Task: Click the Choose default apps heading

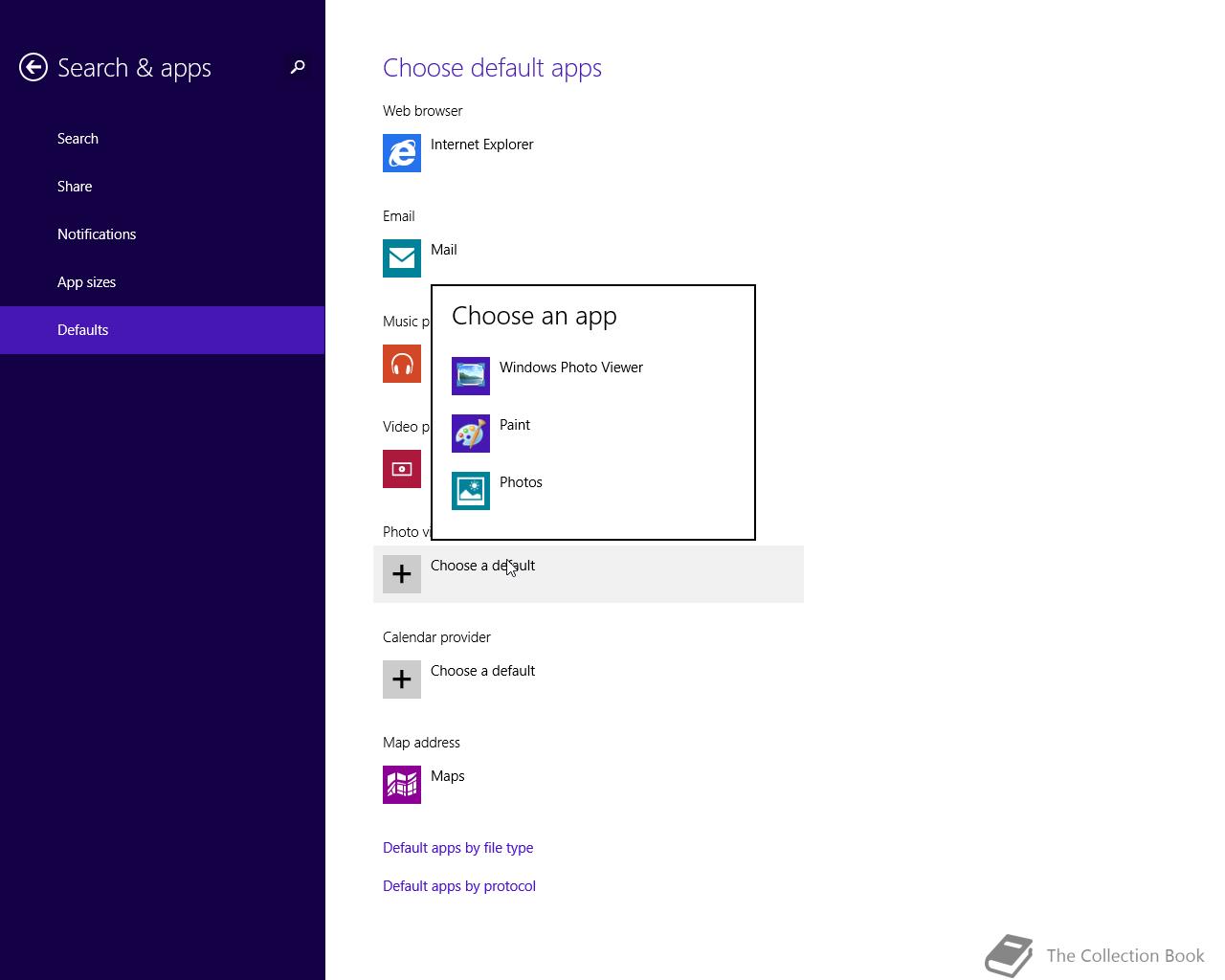Action: [x=492, y=68]
